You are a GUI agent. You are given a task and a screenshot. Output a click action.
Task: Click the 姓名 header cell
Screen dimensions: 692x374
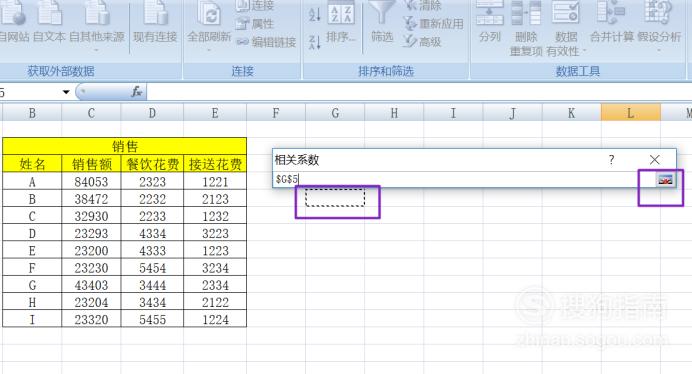pyautogui.click(x=32, y=164)
